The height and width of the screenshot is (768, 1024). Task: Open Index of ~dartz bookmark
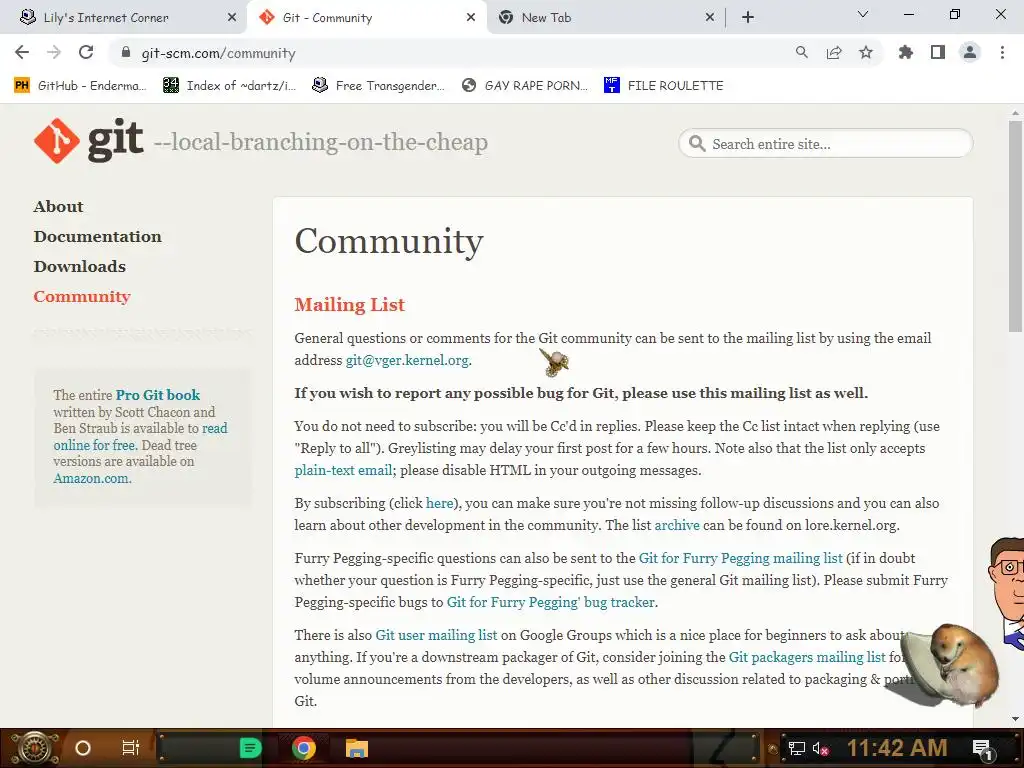[230, 86]
